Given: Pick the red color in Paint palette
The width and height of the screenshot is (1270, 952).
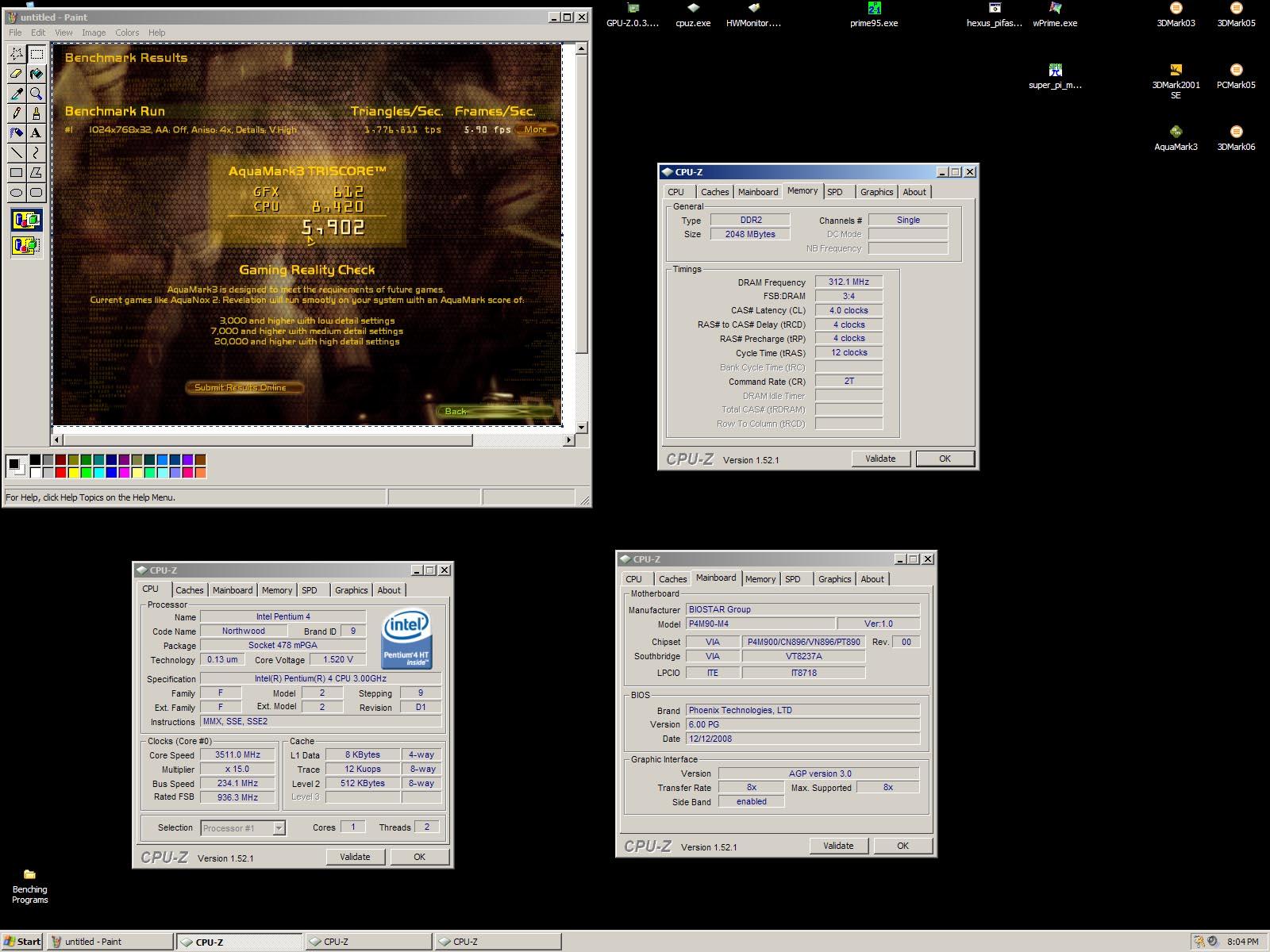Looking at the screenshot, I should pyautogui.click(x=60, y=473).
